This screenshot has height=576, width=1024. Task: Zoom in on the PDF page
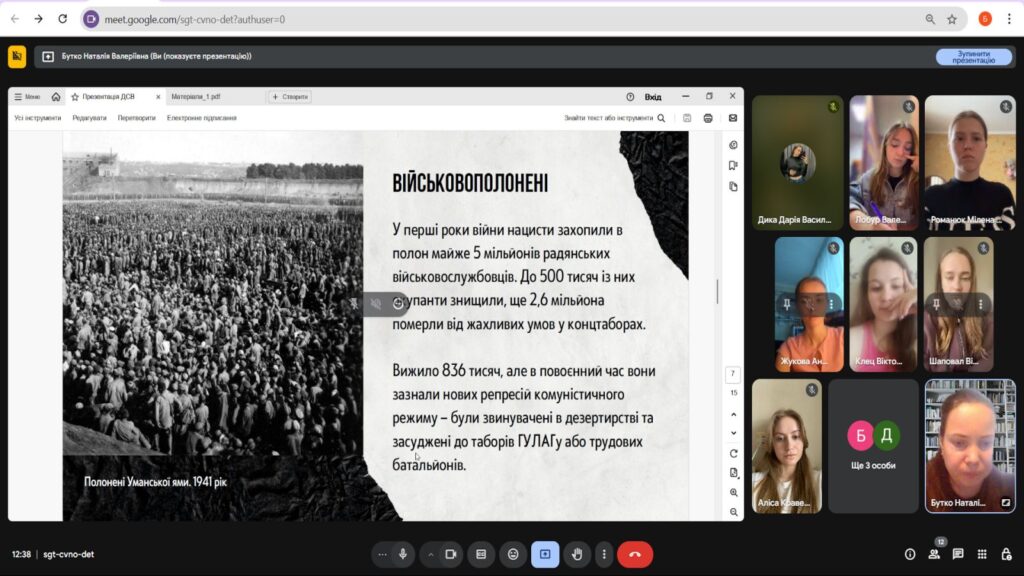(733, 492)
